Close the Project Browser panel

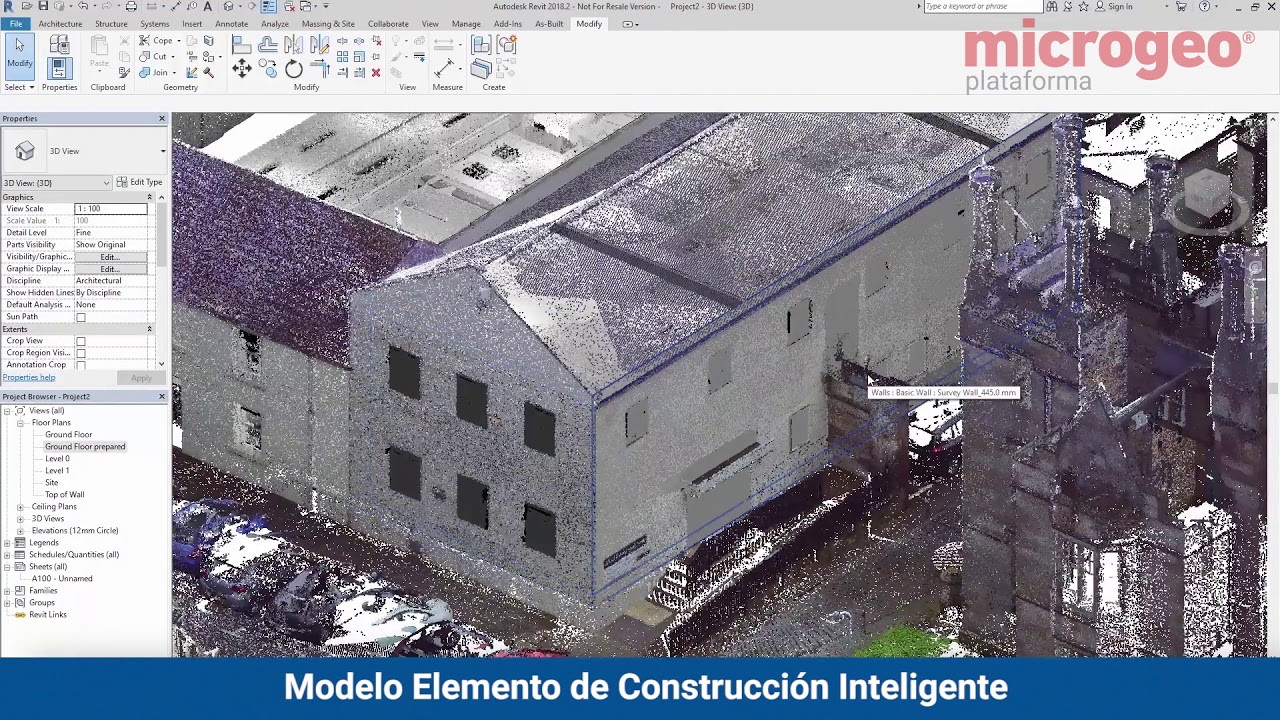pyautogui.click(x=161, y=397)
